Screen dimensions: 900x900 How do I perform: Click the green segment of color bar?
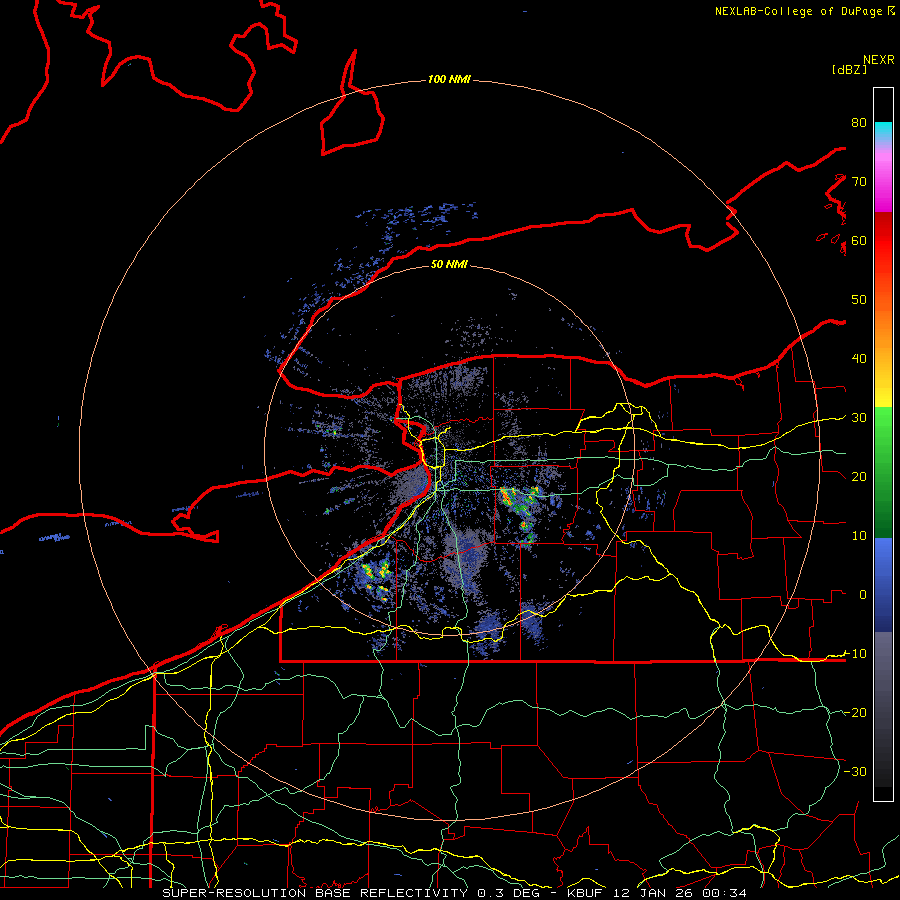coord(883,472)
